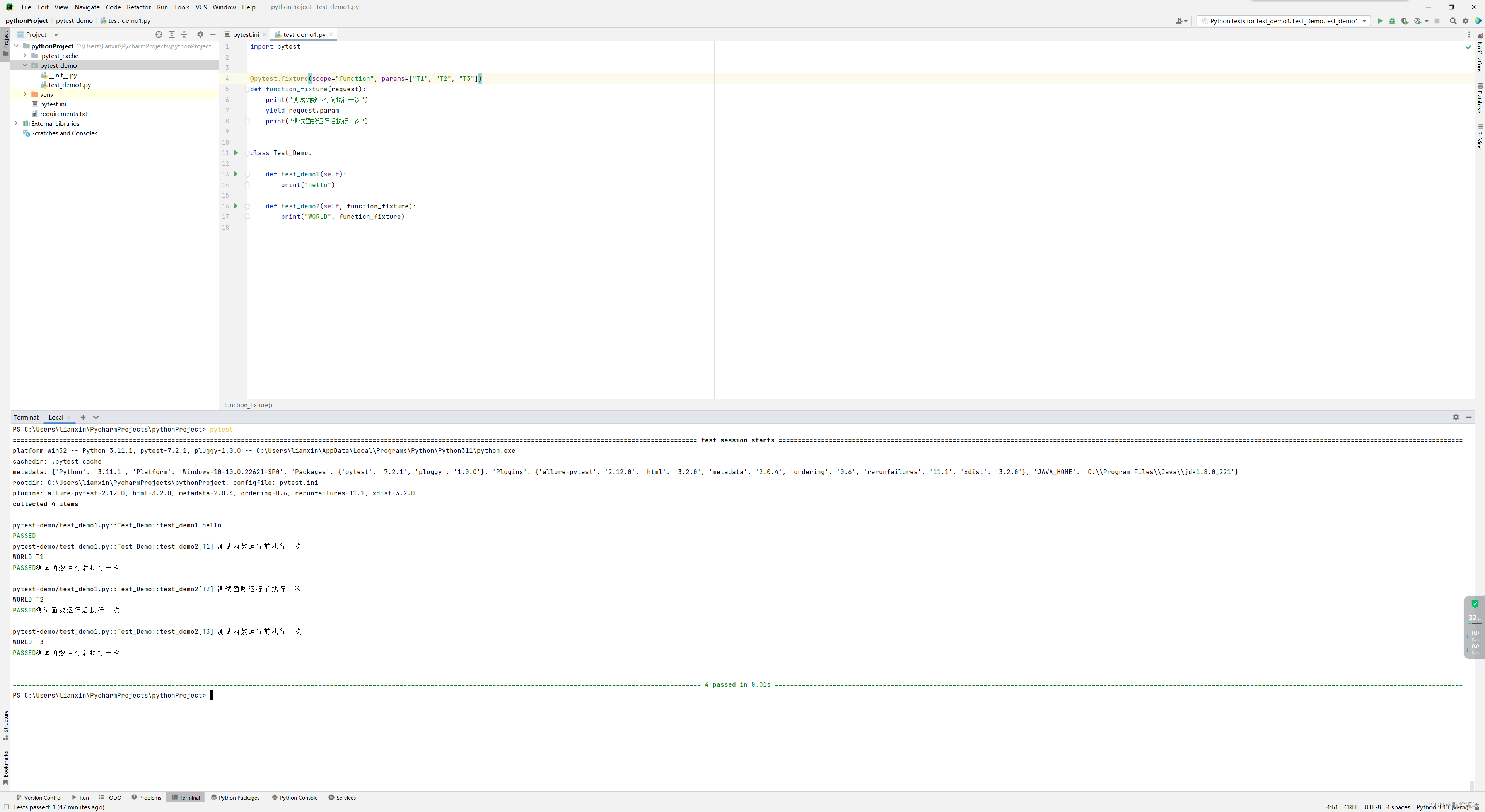Run class Test_Demo from gutter arrow

point(236,153)
